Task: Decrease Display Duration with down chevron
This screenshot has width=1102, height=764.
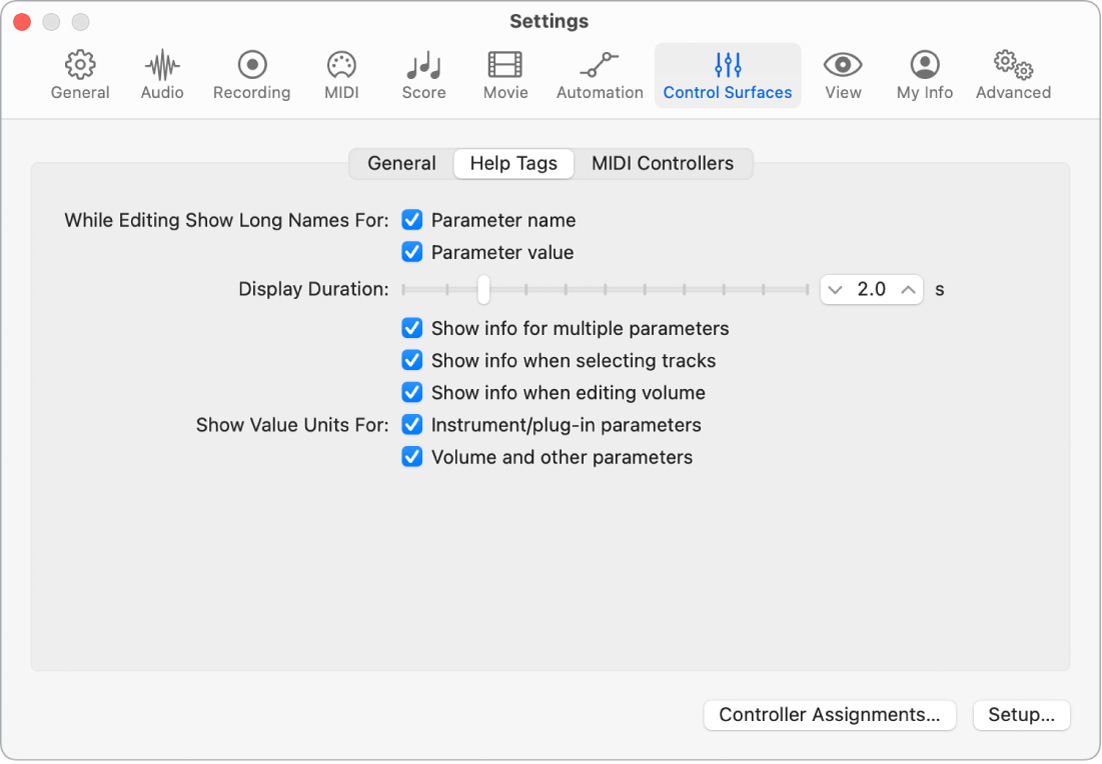Action: point(835,290)
